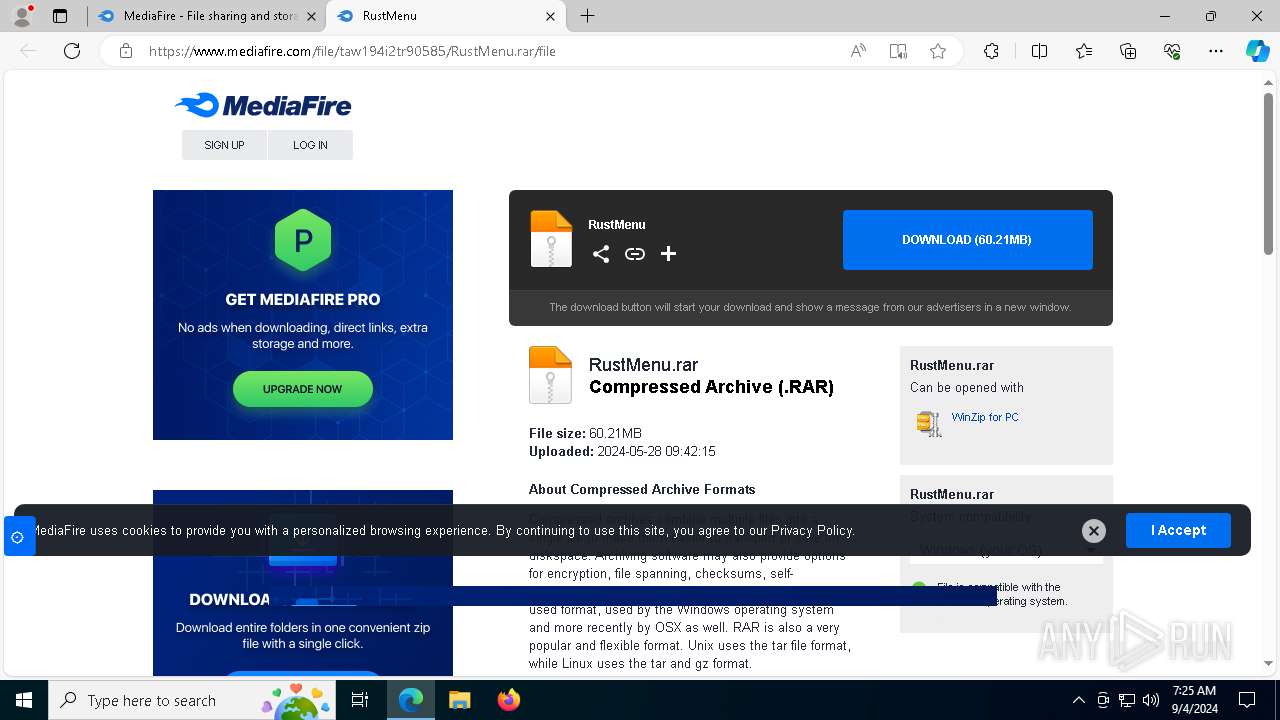This screenshot has width=1280, height=720.
Task: Open the Favorites list
Action: tap(1084, 51)
